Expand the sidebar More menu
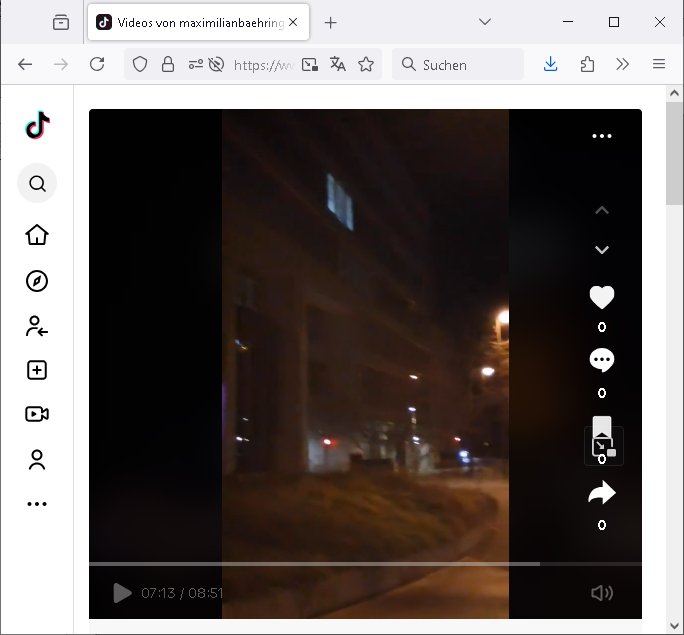This screenshot has width=684, height=635. click(37, 504)
